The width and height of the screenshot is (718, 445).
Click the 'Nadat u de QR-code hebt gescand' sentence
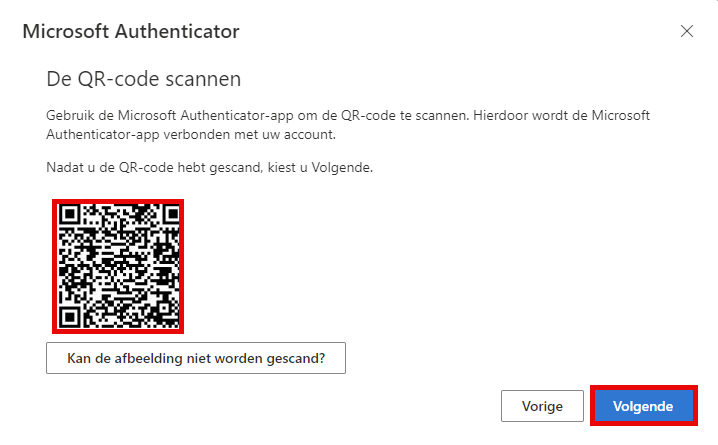pos(210,167)
